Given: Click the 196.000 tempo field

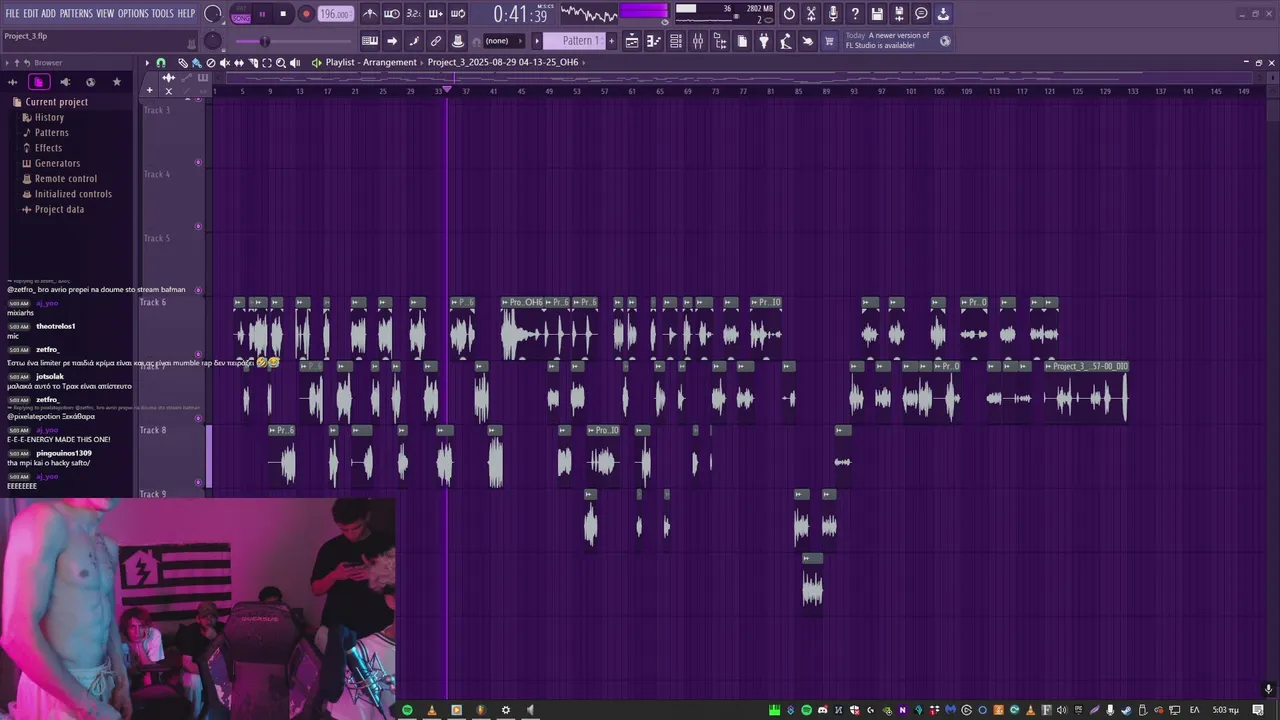Looking at the screenshot, I should tap(336, 14).
